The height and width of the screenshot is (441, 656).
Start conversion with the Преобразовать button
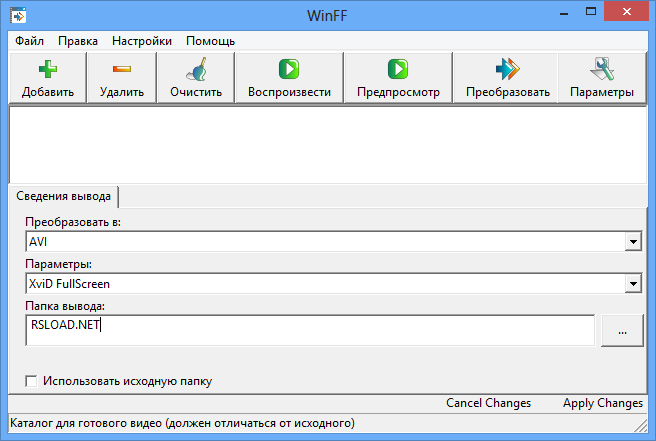click(x=507, y=78)
